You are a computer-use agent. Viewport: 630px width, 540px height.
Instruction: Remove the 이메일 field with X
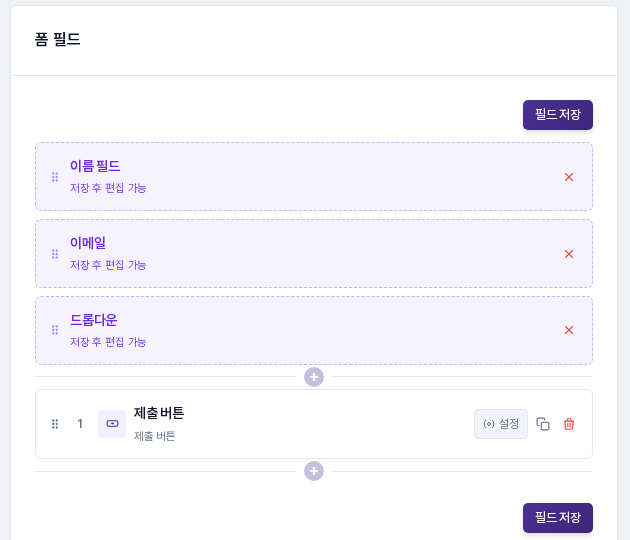click(x=569, y=254)
